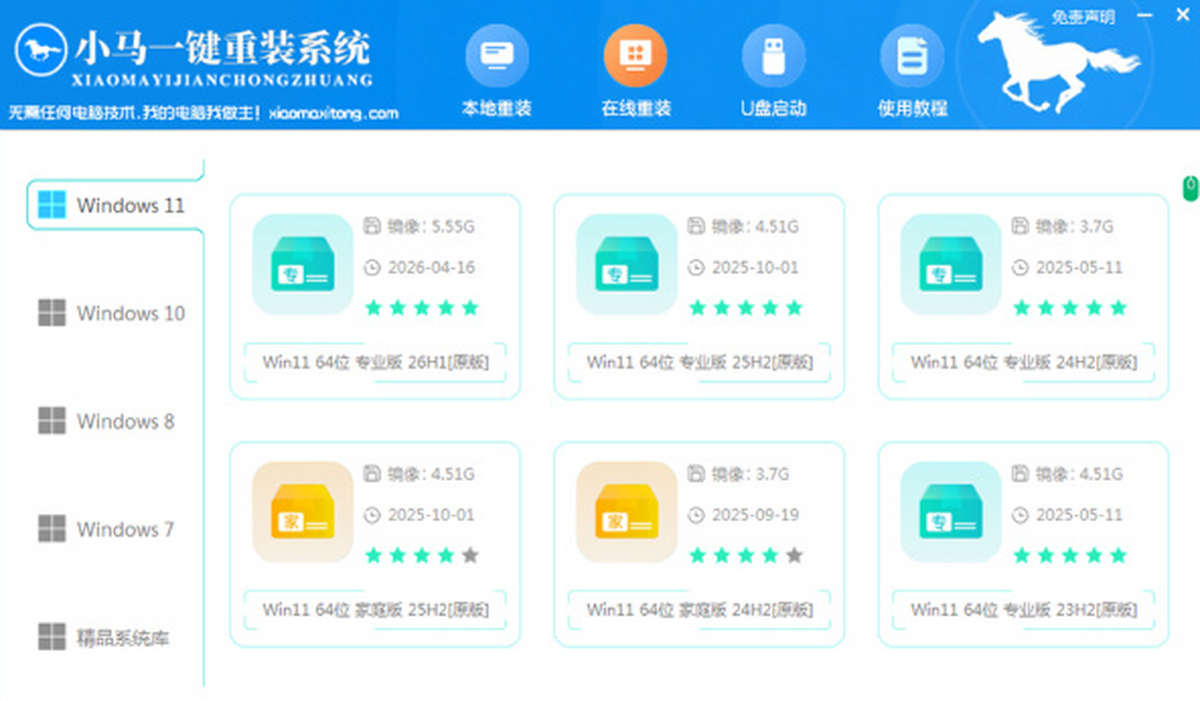Click the clock icon beside 2025-09-19
Screen dimensions: 1200x701
696,515
